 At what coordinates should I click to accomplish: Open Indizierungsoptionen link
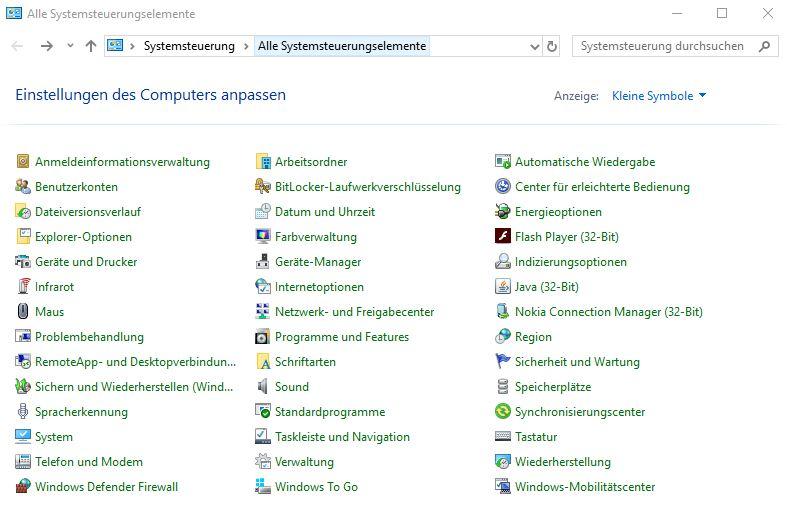[x=571, y=262]
